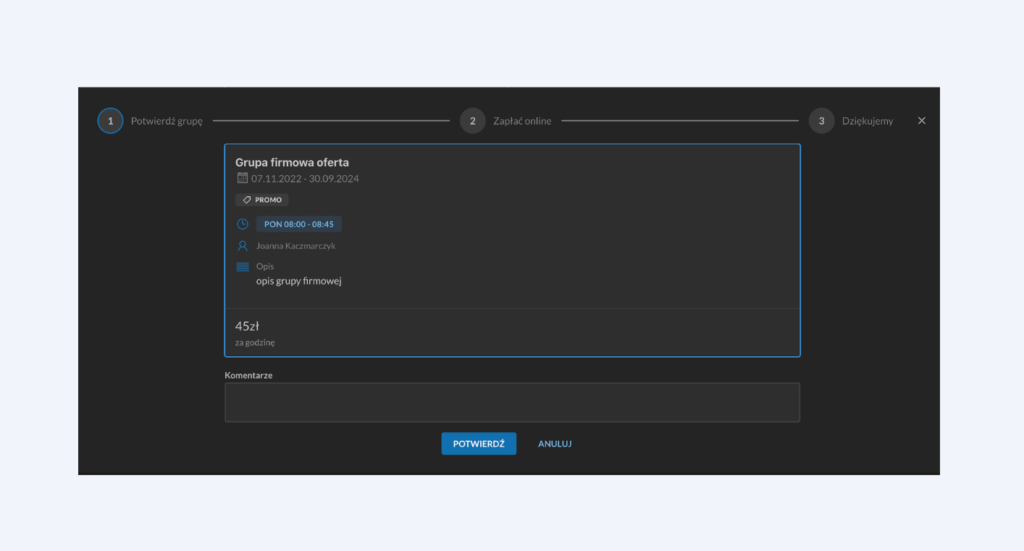Click the 'PON 08:00 - 08:45' time chip
Image resolution: width=1024 pixels, height=551 pixels.
(x=298, y=224)
